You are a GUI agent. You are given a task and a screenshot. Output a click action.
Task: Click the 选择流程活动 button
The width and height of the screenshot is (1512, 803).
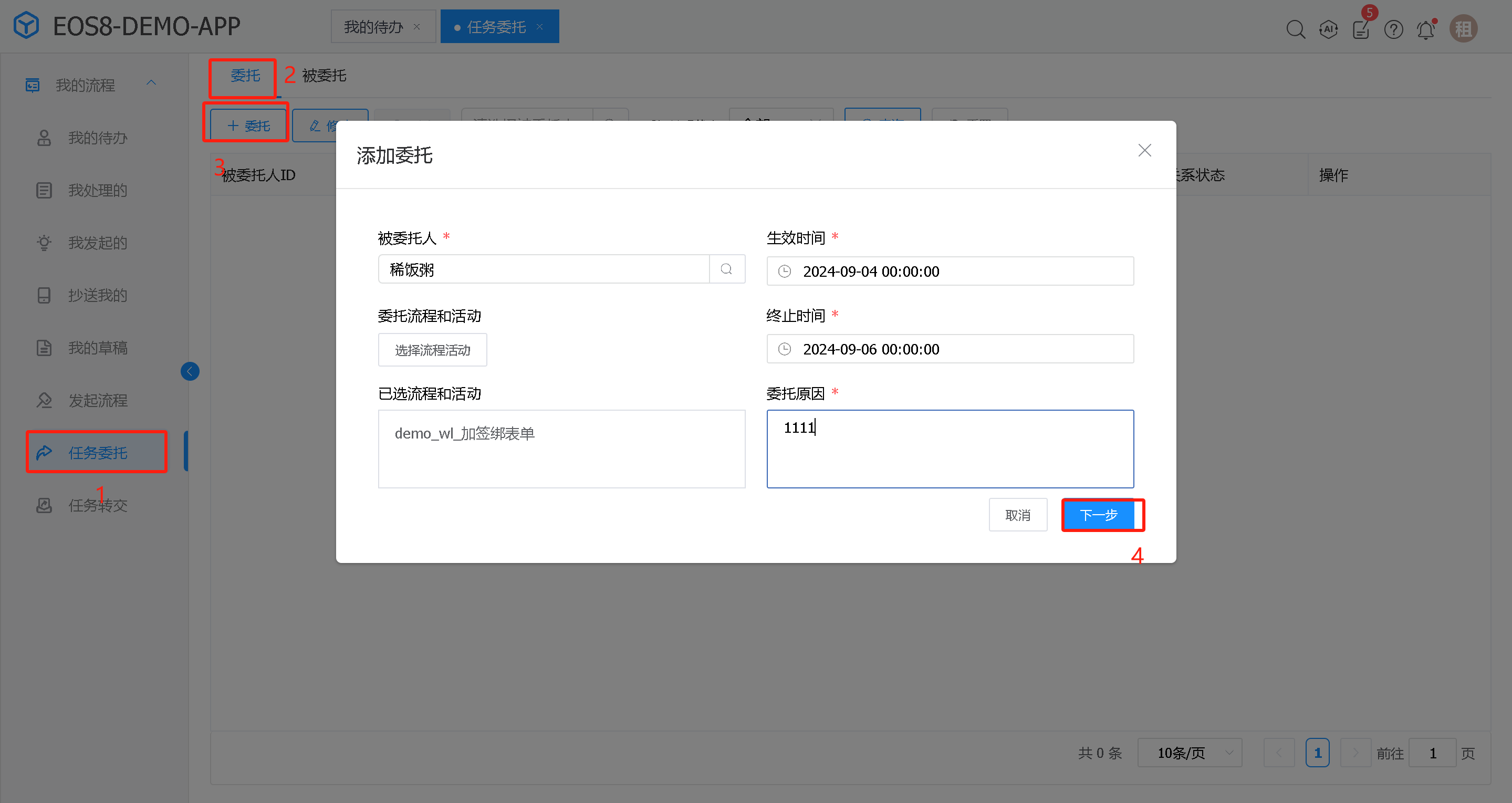pyautogui.click(x=432, y=350)
